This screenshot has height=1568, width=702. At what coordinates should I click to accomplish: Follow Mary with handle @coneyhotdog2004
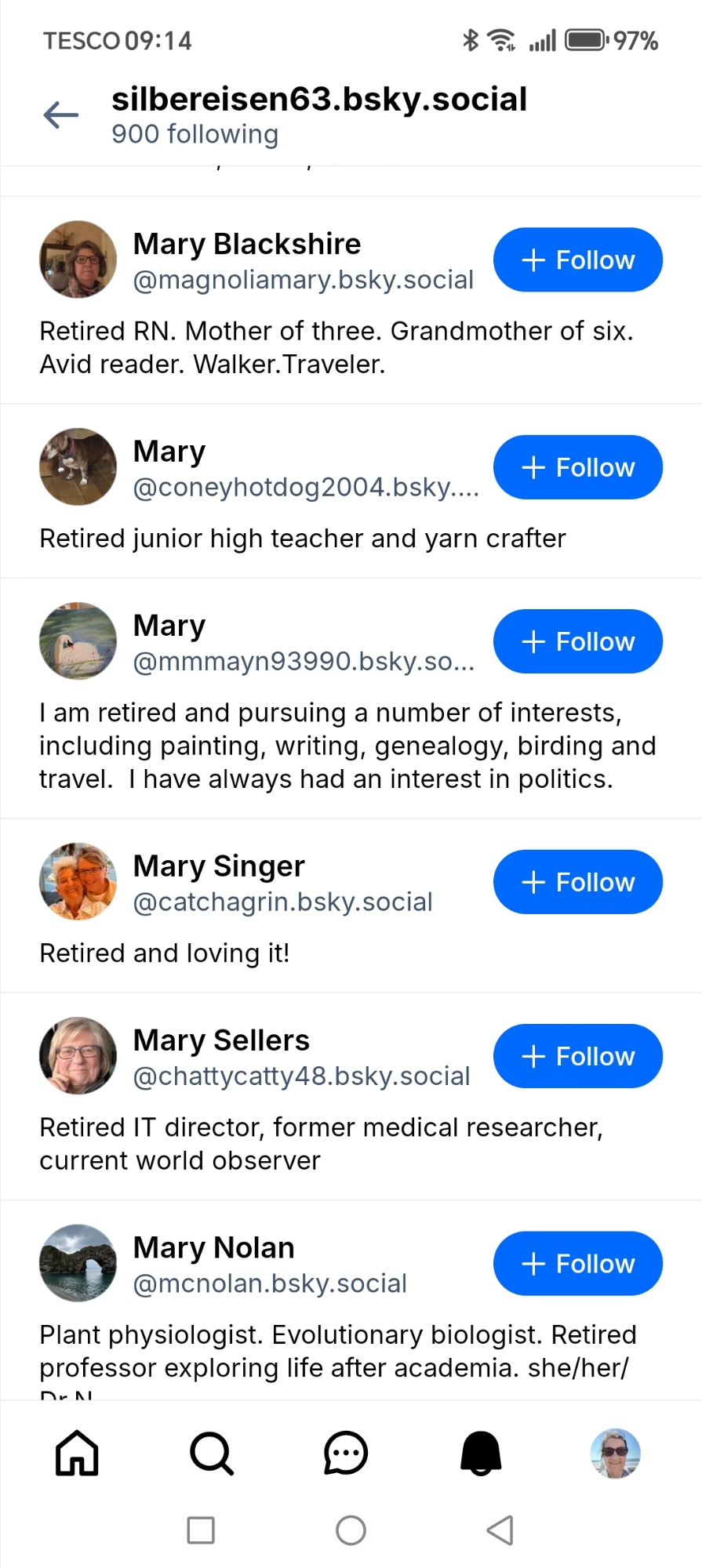tap(577, 467)
